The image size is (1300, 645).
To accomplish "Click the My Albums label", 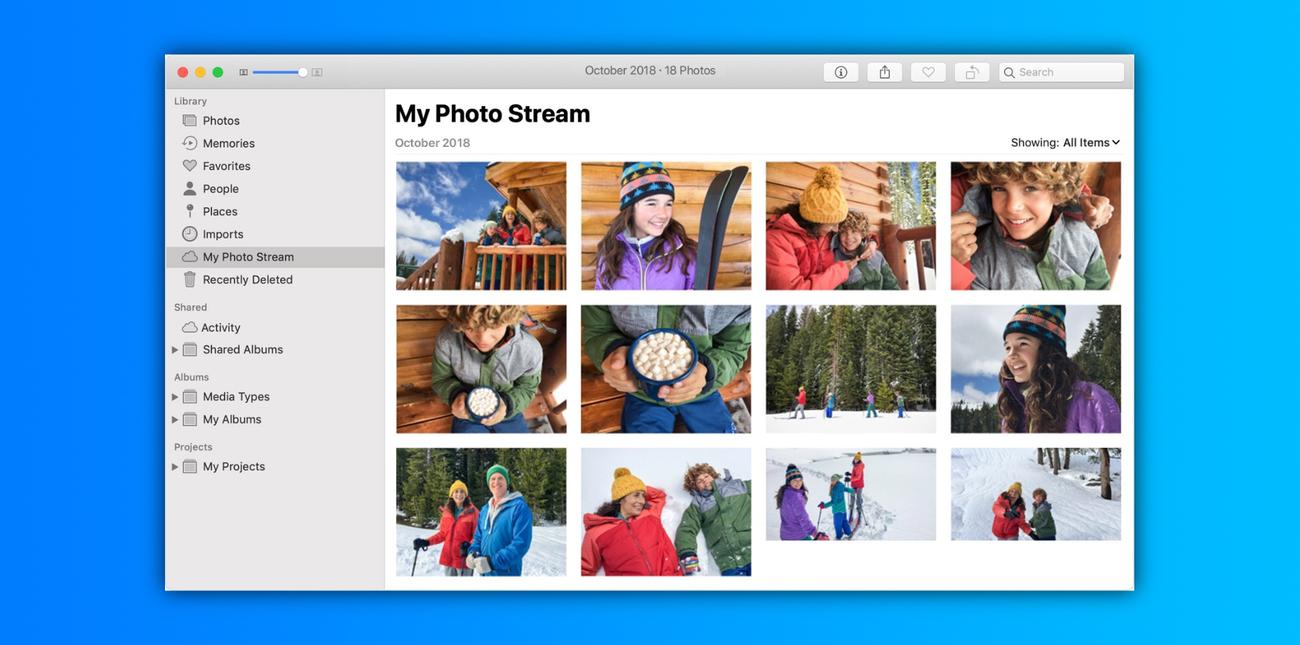I will pyautogui.click(x=232, y=420).
